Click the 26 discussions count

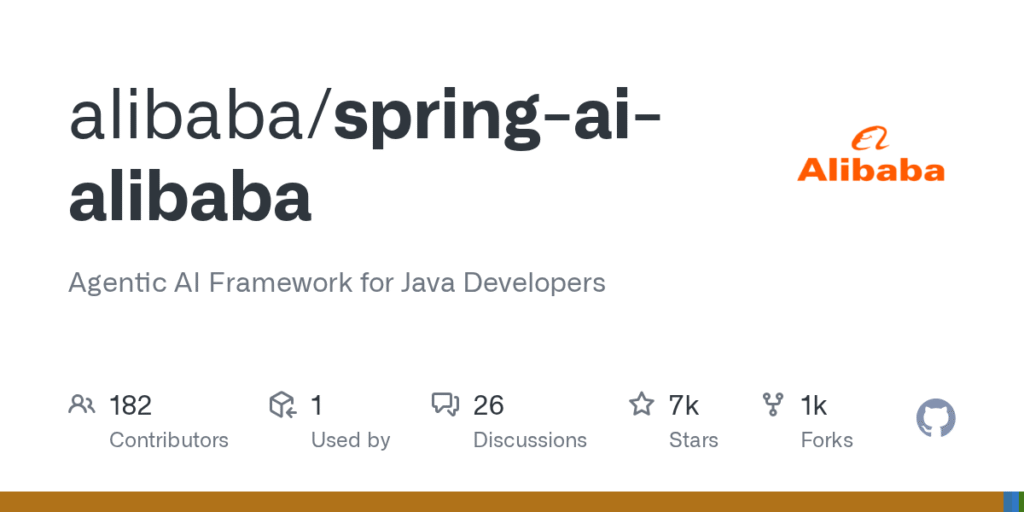pos(488,405)
